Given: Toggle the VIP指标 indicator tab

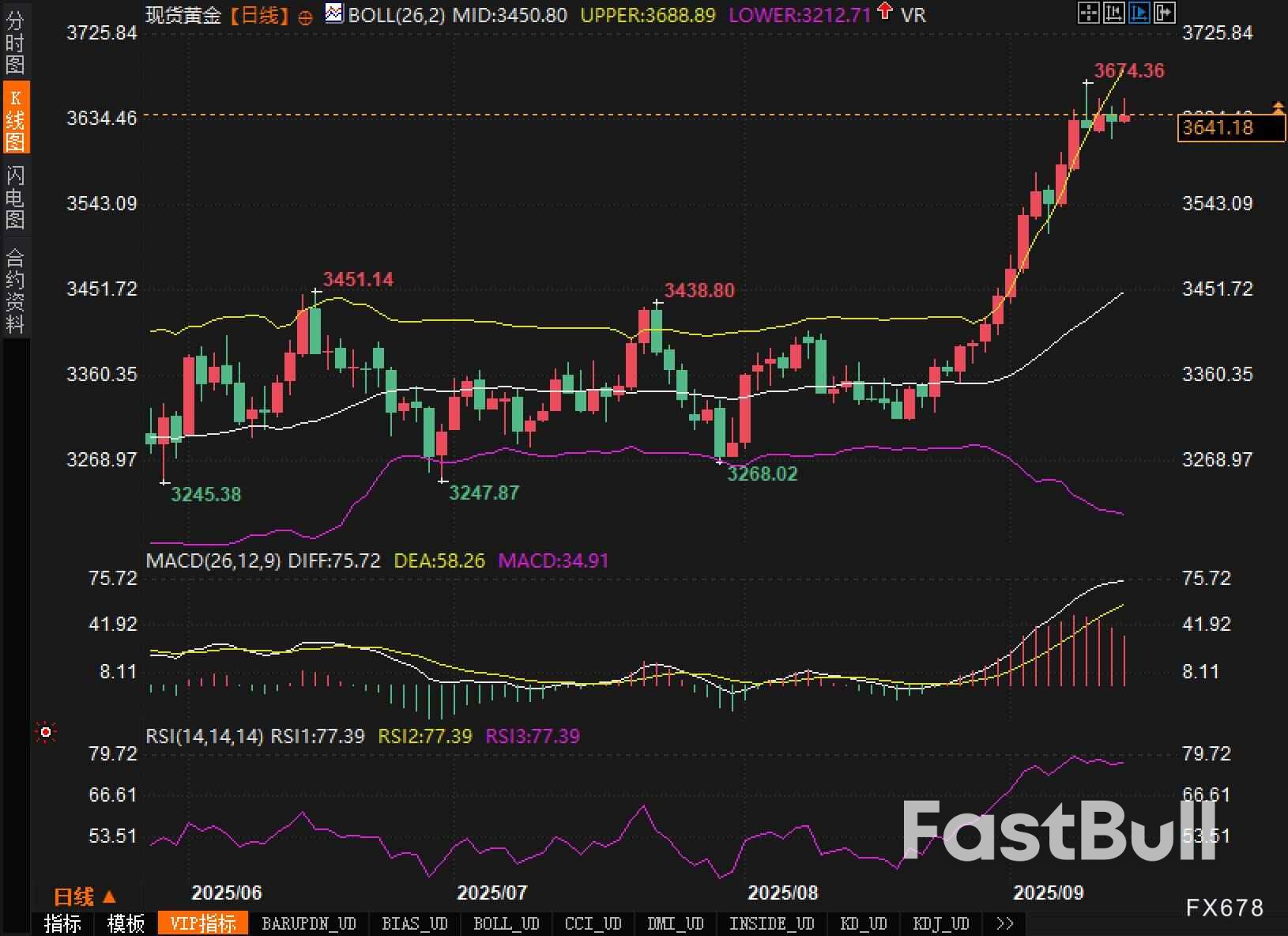Looking at the screenshot, I should pos(203,923).
